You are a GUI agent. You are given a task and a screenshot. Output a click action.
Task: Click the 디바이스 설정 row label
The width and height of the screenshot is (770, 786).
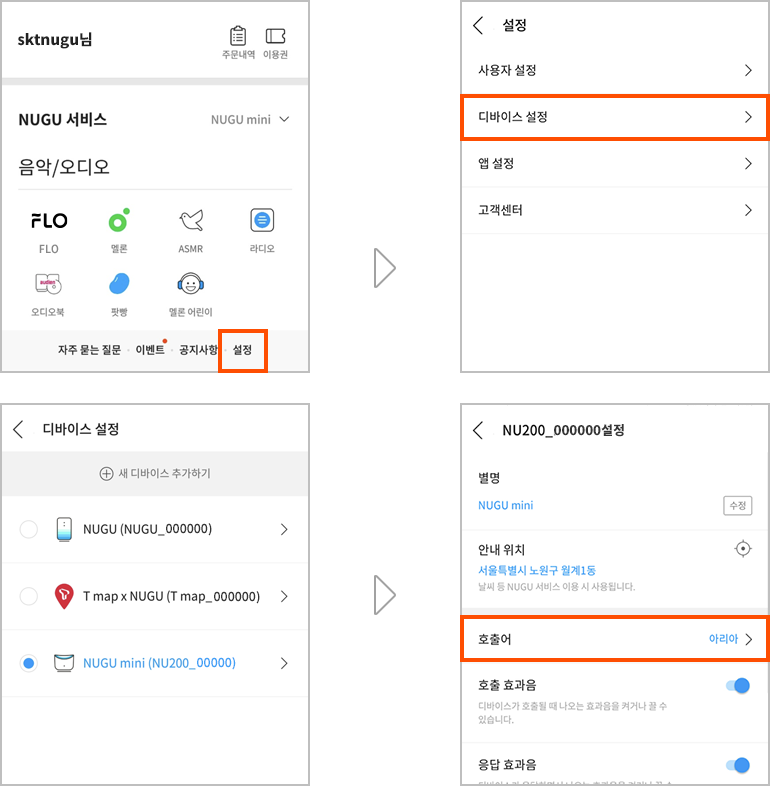click(512, 117)
